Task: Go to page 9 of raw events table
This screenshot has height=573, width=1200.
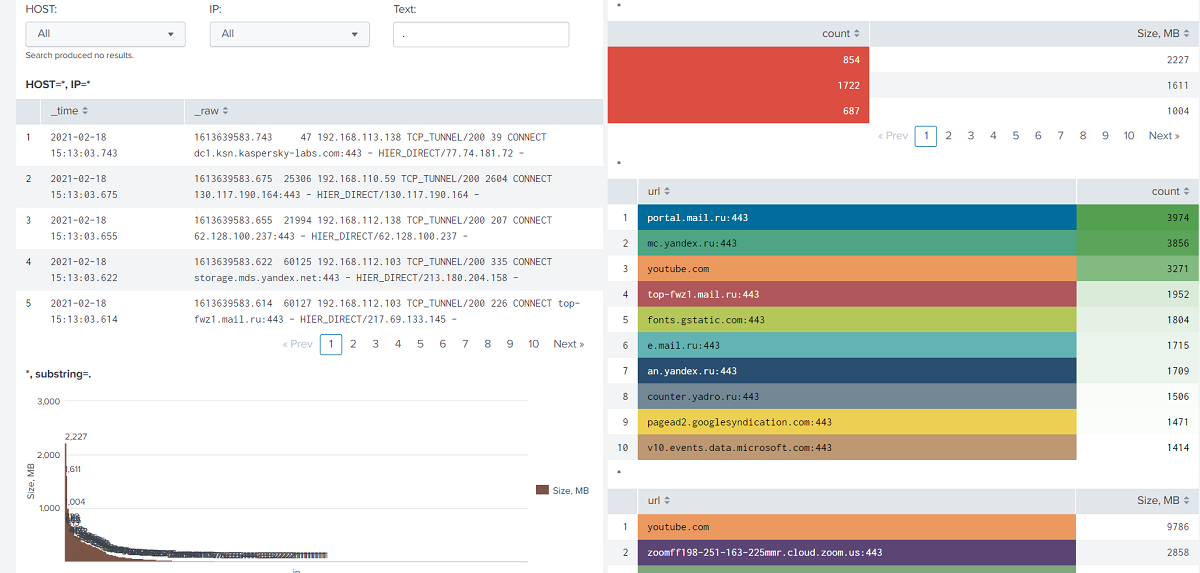Action: (x=510, y=344)
